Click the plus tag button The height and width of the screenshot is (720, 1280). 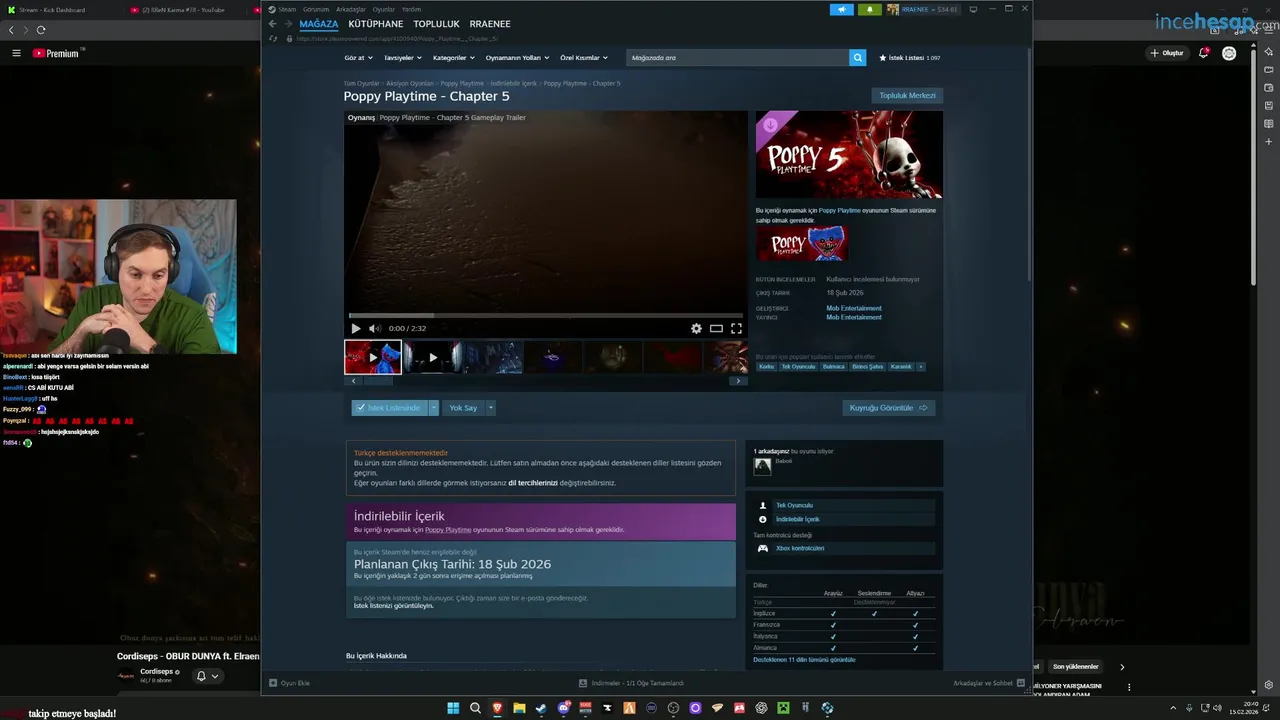921,367
